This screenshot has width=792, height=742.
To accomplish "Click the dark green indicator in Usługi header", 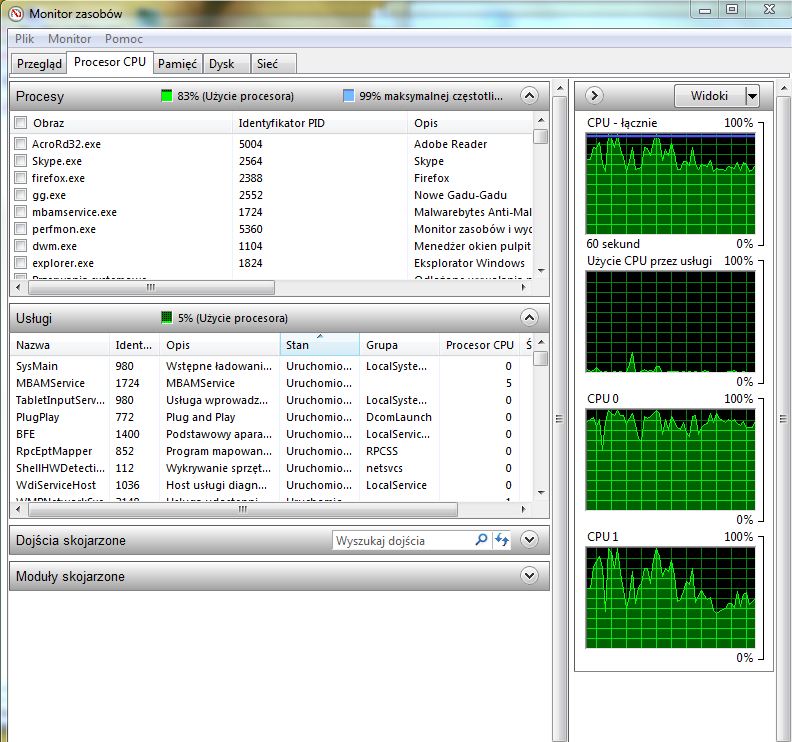I will pyautogui.click(x=167, y=317).
